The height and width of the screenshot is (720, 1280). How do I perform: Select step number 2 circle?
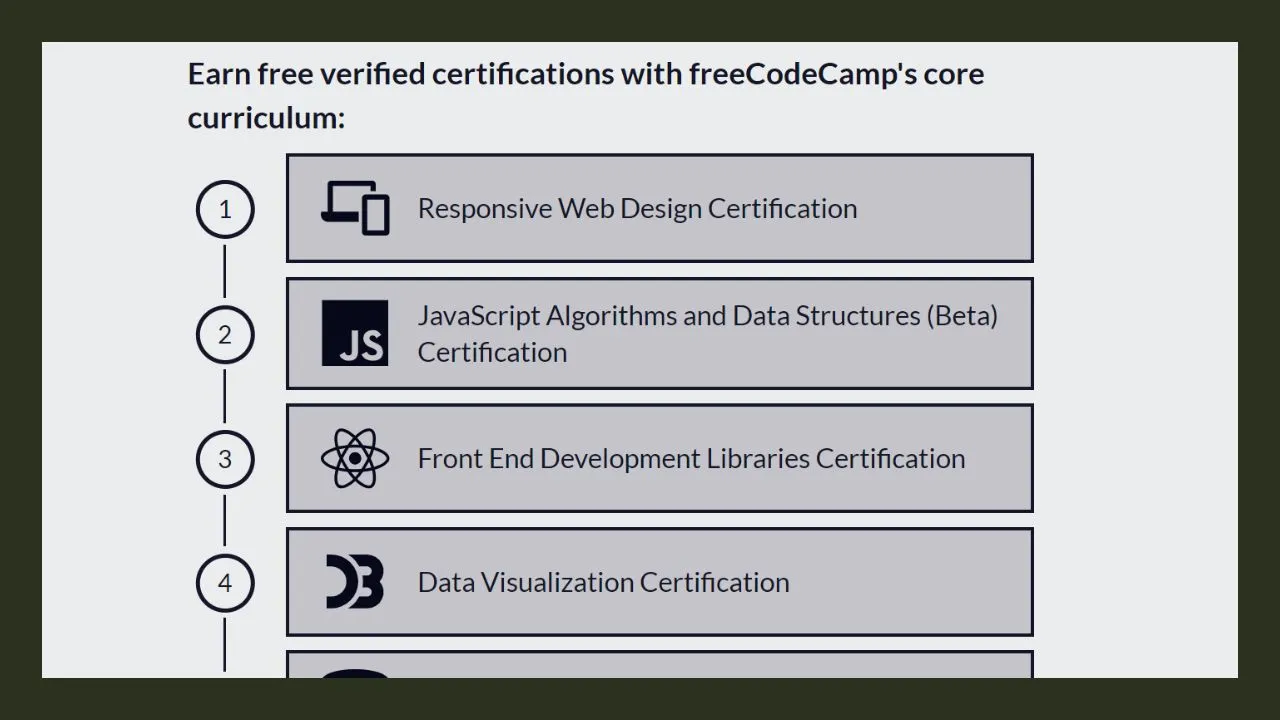tap(225, 334)
